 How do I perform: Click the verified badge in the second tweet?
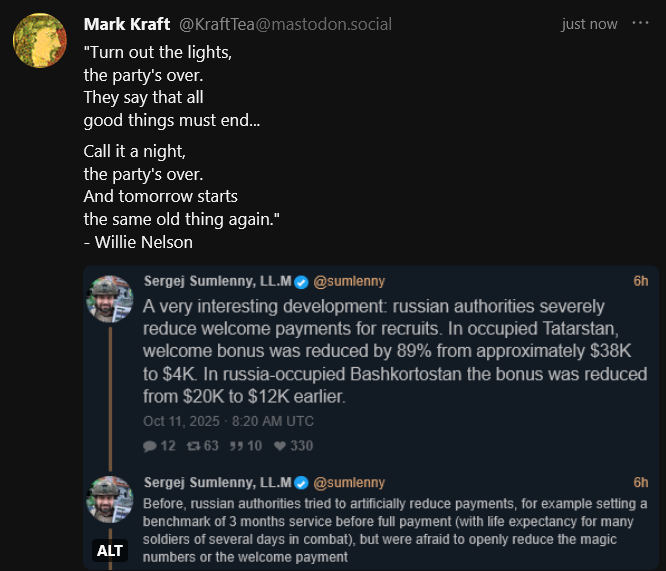301,483
